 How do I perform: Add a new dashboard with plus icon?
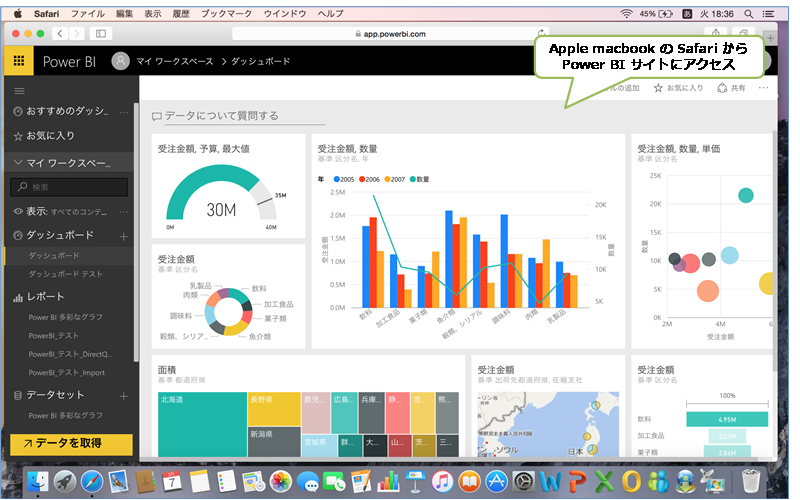click(123, 236)
